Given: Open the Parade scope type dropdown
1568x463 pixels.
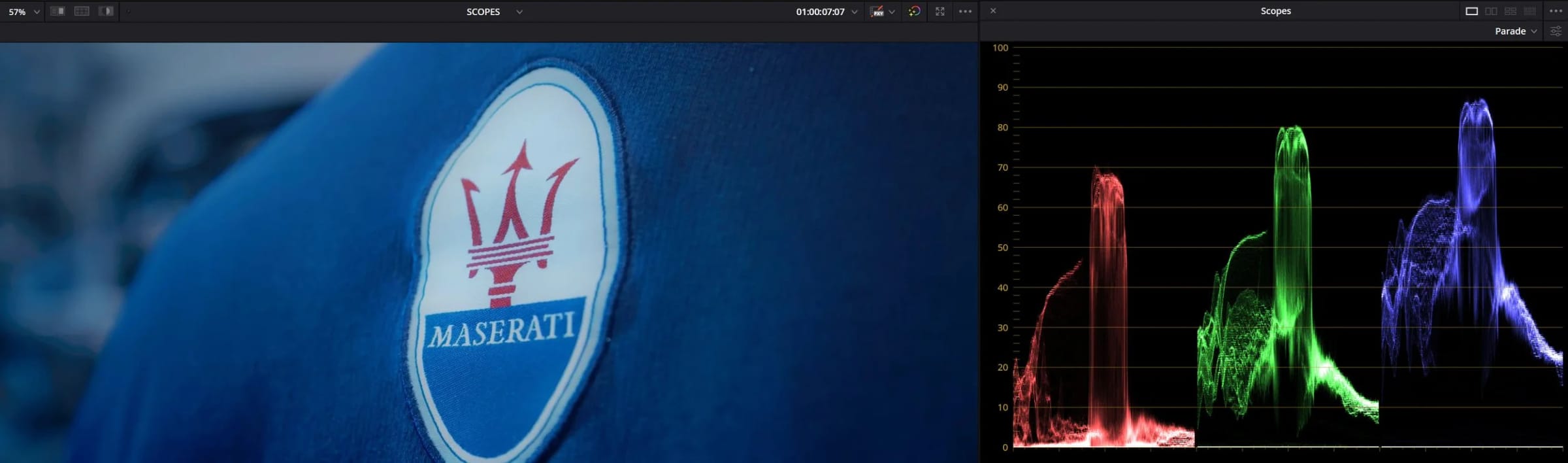Looking at the screenshot, I should [x=1516, y=31].
